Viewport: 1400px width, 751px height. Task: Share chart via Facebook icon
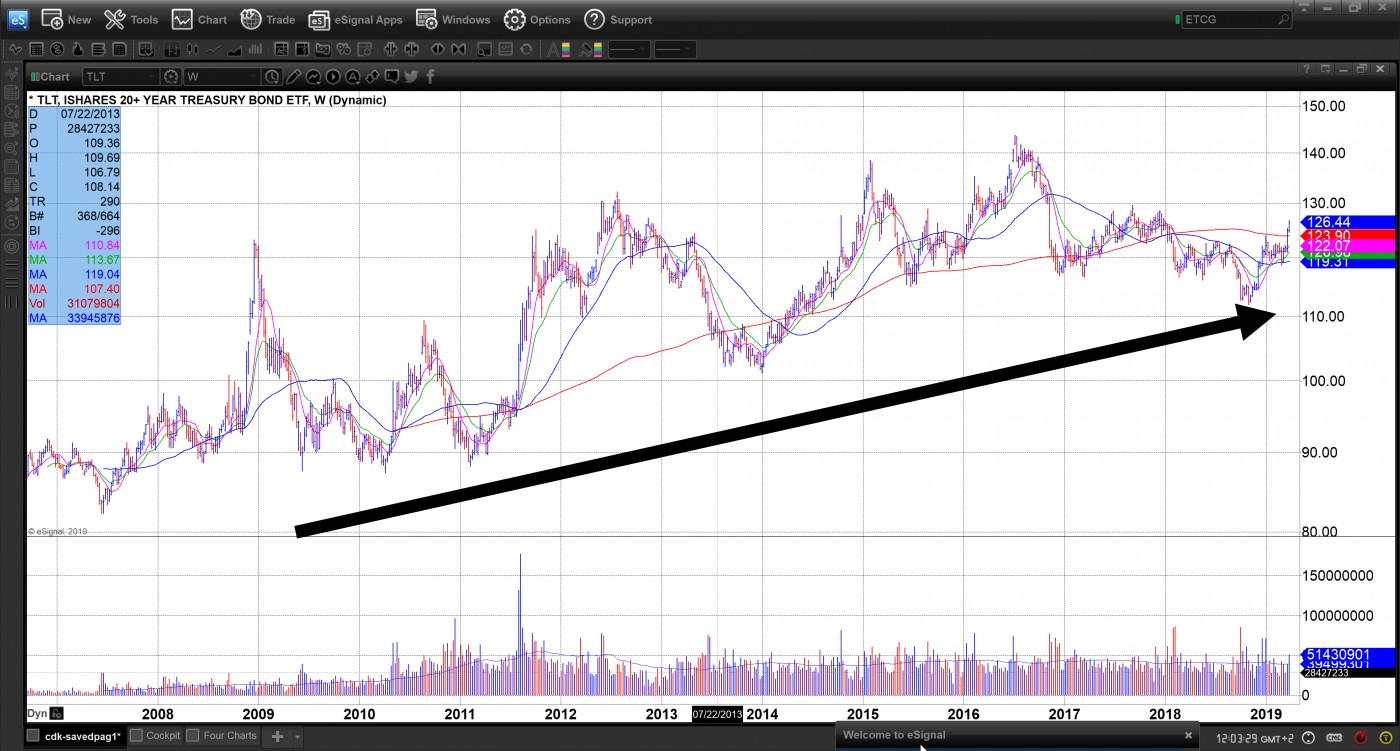coord(430,76)
